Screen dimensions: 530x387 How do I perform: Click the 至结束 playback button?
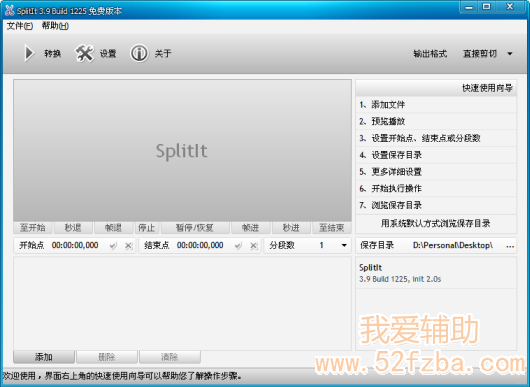click(332, 228)
